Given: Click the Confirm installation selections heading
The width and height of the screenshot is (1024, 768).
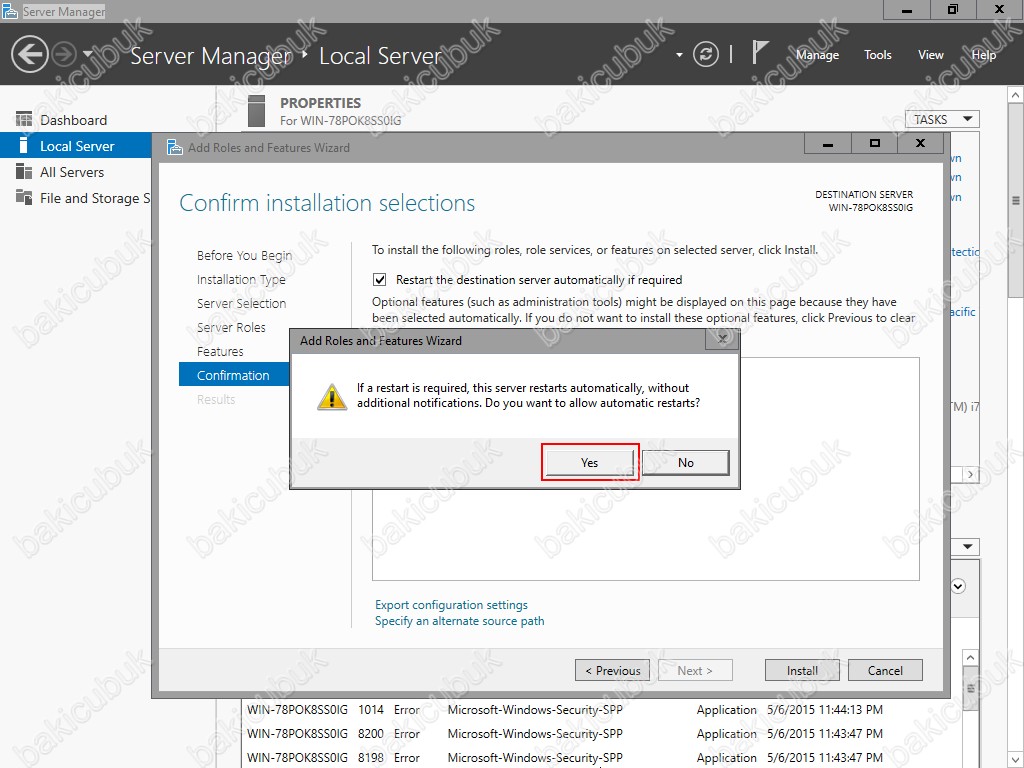Looking at the screenshot, I should 327,203.
